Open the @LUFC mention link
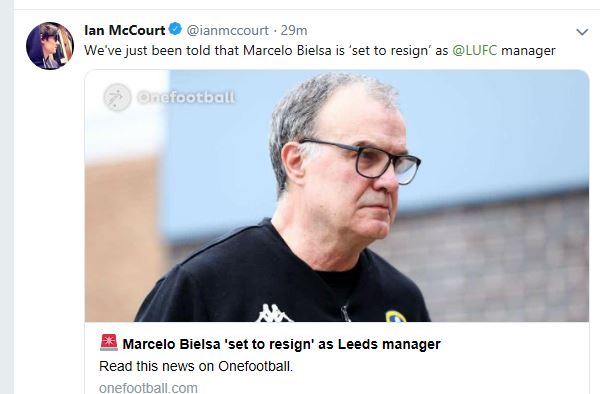Screen dimensions: 600x394 (475, 50)
